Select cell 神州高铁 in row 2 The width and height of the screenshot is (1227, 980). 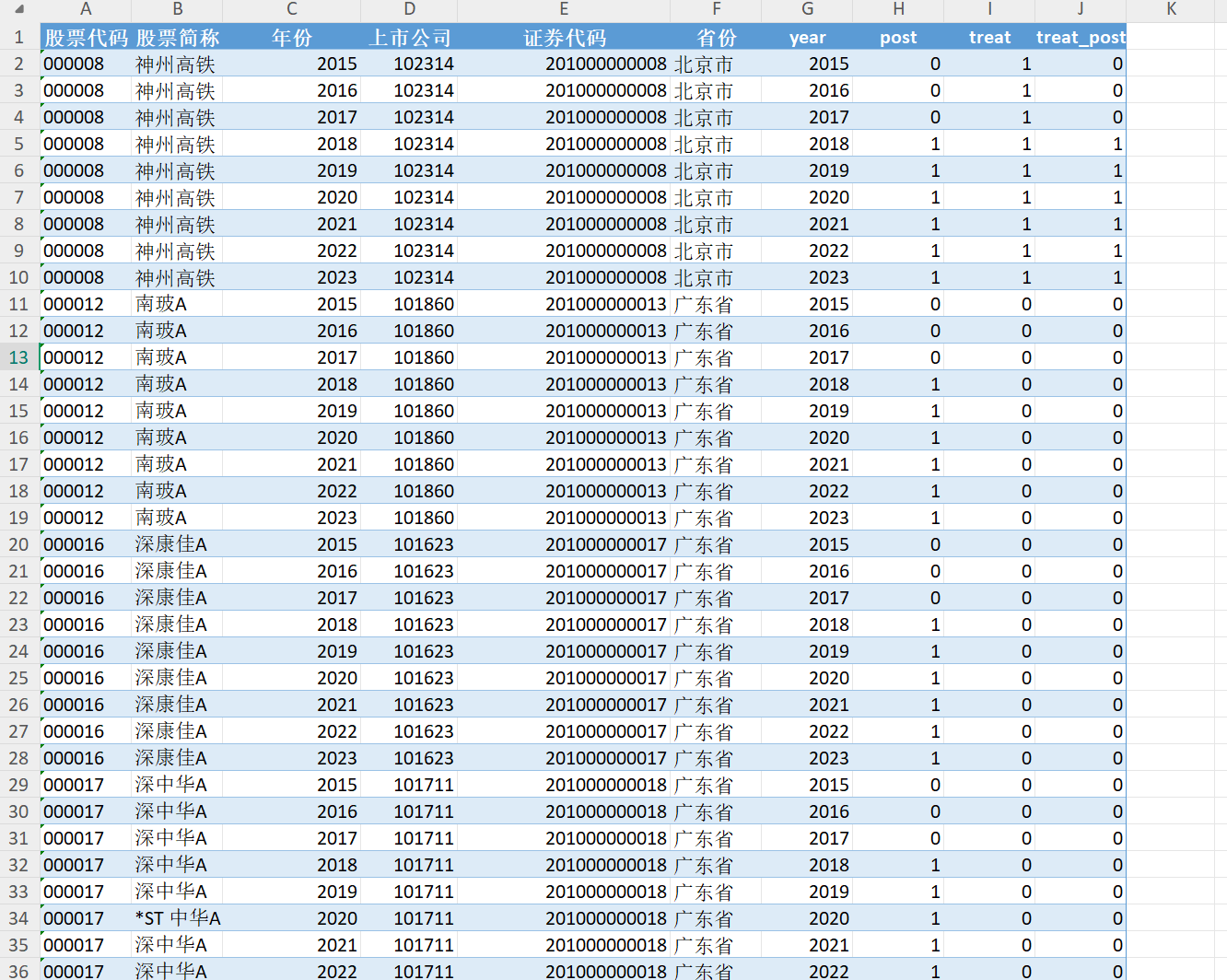click(177, 64)
